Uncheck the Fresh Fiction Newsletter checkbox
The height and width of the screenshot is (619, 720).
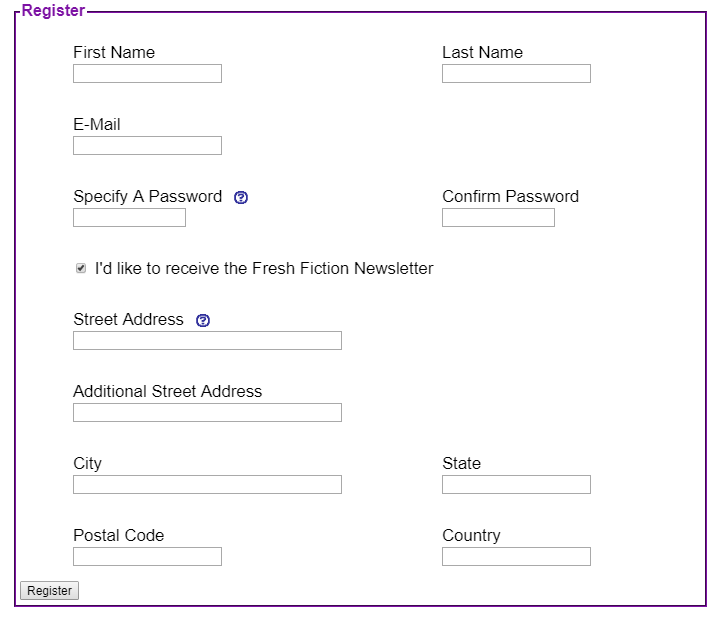coord(81,268)
